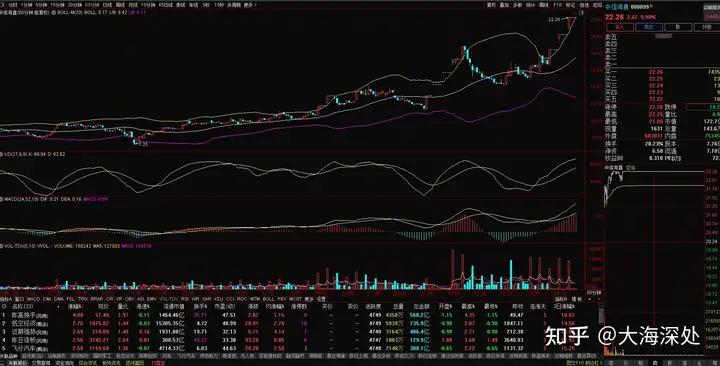Viewport: 720px width, 366px height.
Task: Sort table by 现价 column header
Action: click(x=103, y=306)
